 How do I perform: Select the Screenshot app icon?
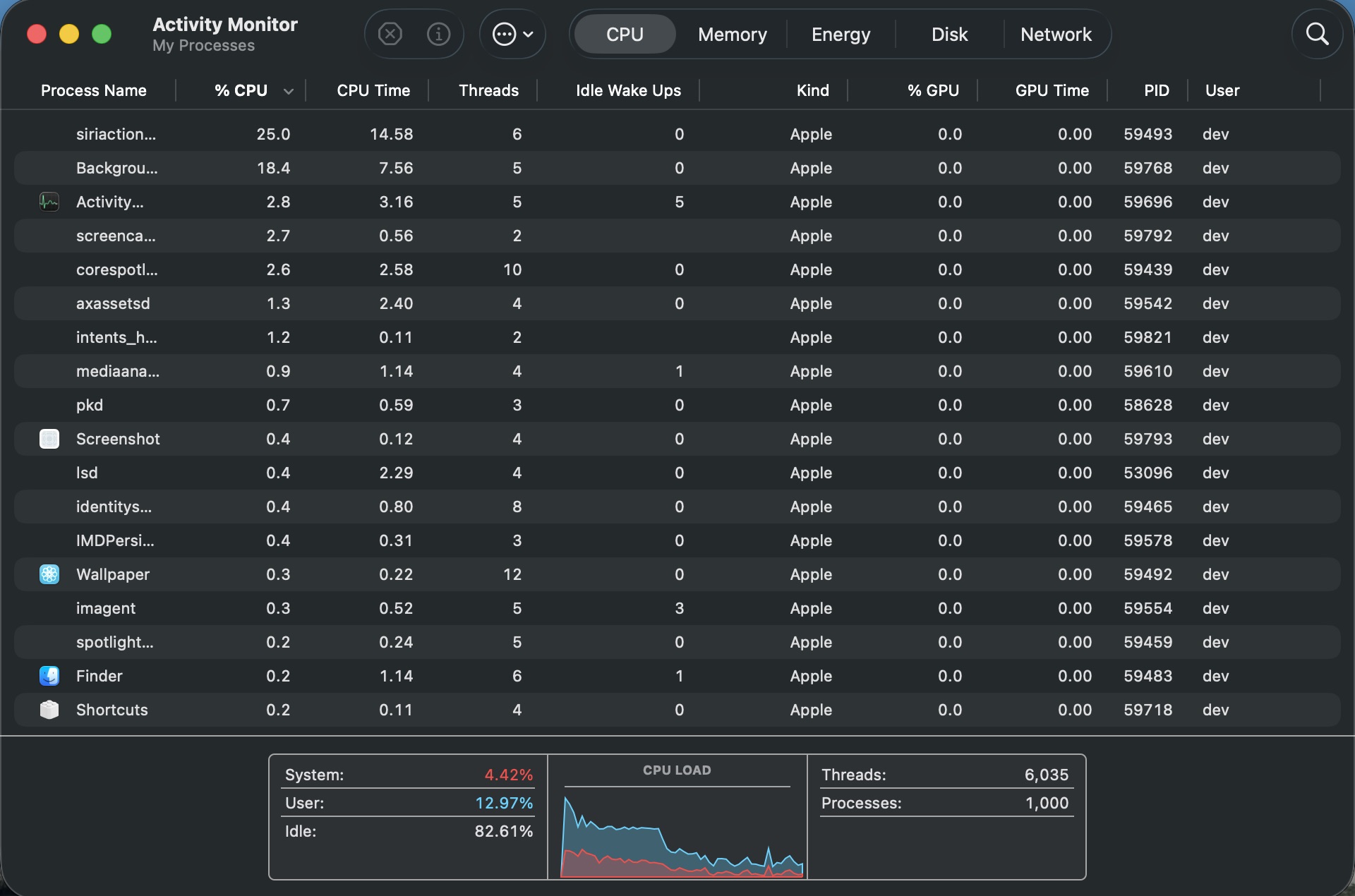(x=49, y=439)
